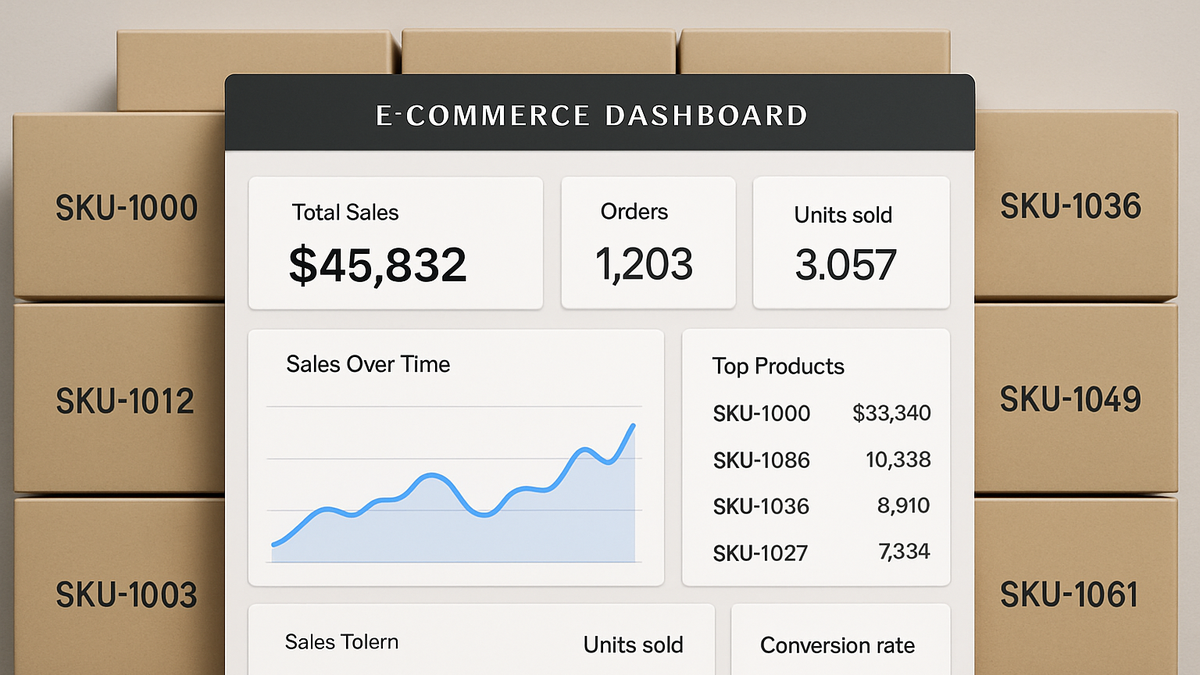Select SKU-1000 in Top Products list
The image size is (1200, 675).
click(761, 414)
